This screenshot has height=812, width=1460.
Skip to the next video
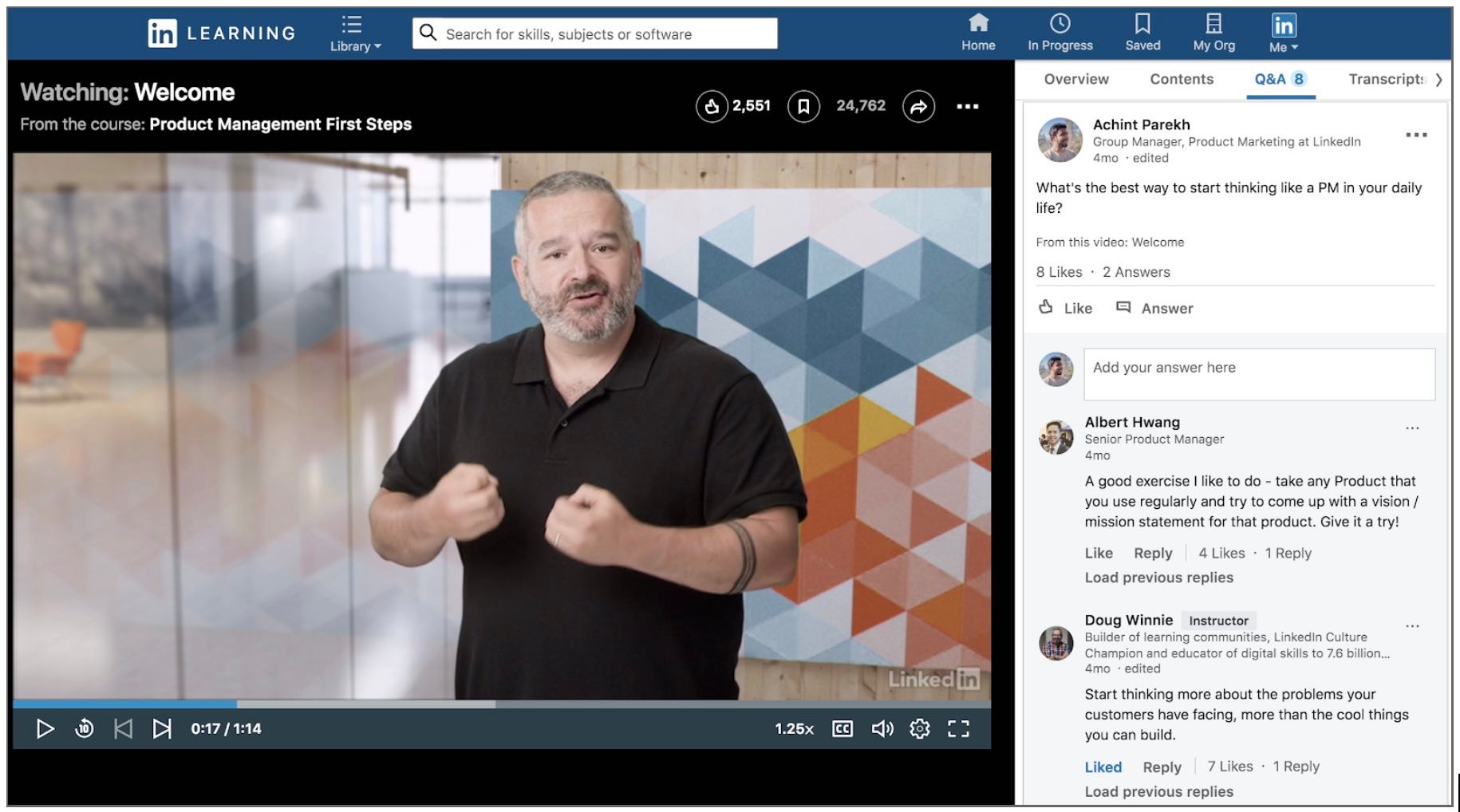pos(162,728)
